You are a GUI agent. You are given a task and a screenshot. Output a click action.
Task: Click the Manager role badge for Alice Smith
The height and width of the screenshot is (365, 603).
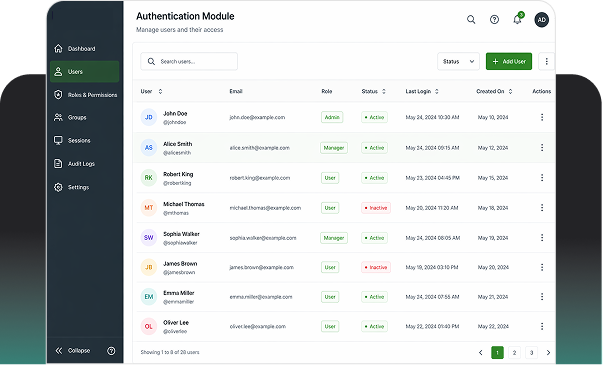[334, 148]
